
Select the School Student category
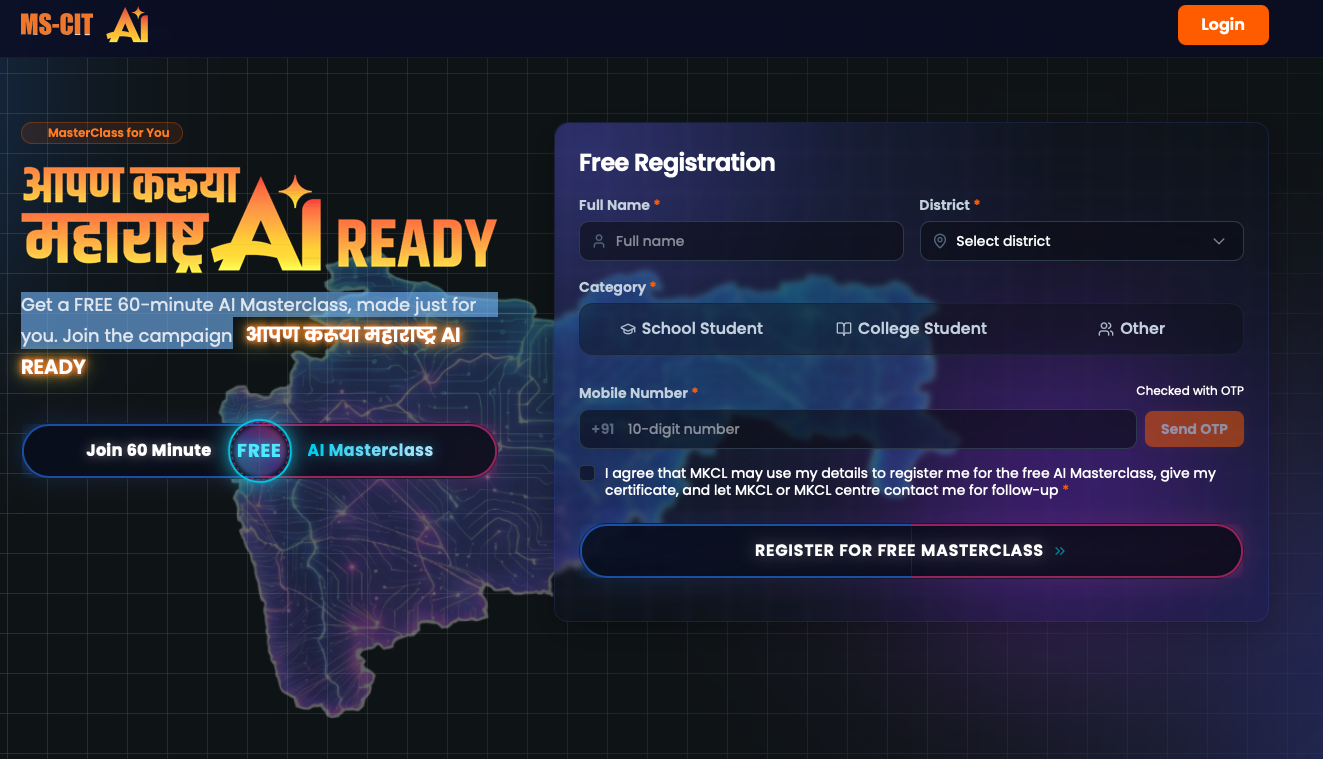pos(691,329)
